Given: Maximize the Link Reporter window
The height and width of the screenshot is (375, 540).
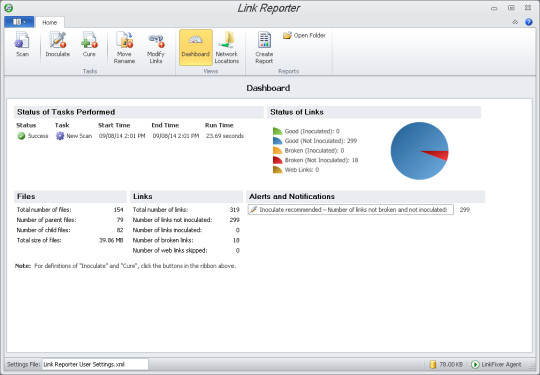Looking at the screenshot, I should pos(511,8).
